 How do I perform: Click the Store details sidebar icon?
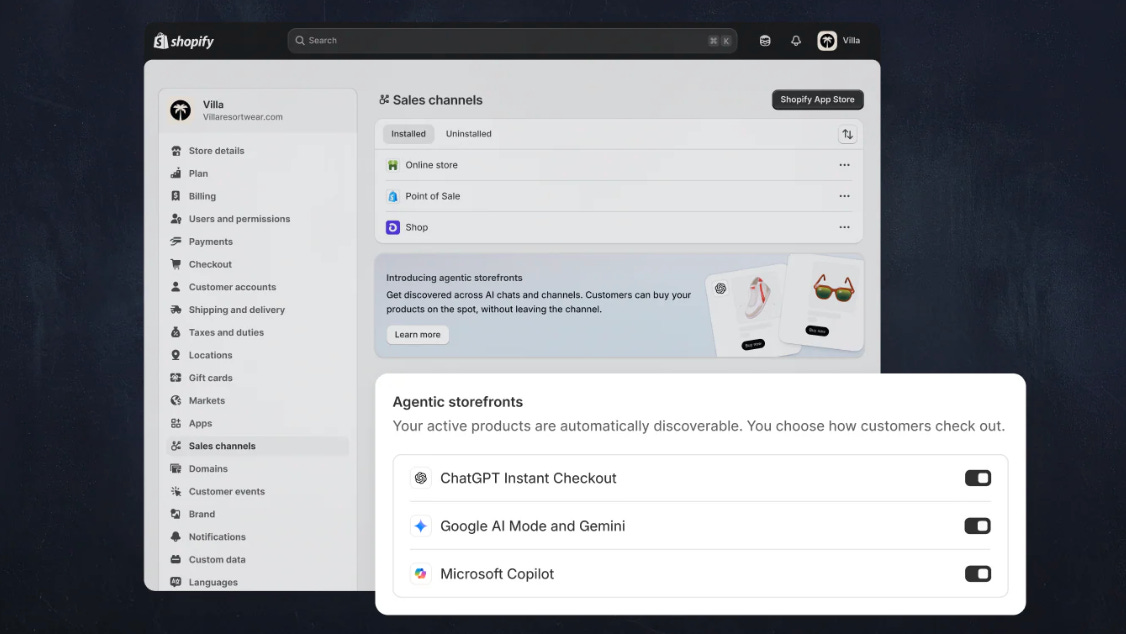pyautogui.click(x=176, y=151)
